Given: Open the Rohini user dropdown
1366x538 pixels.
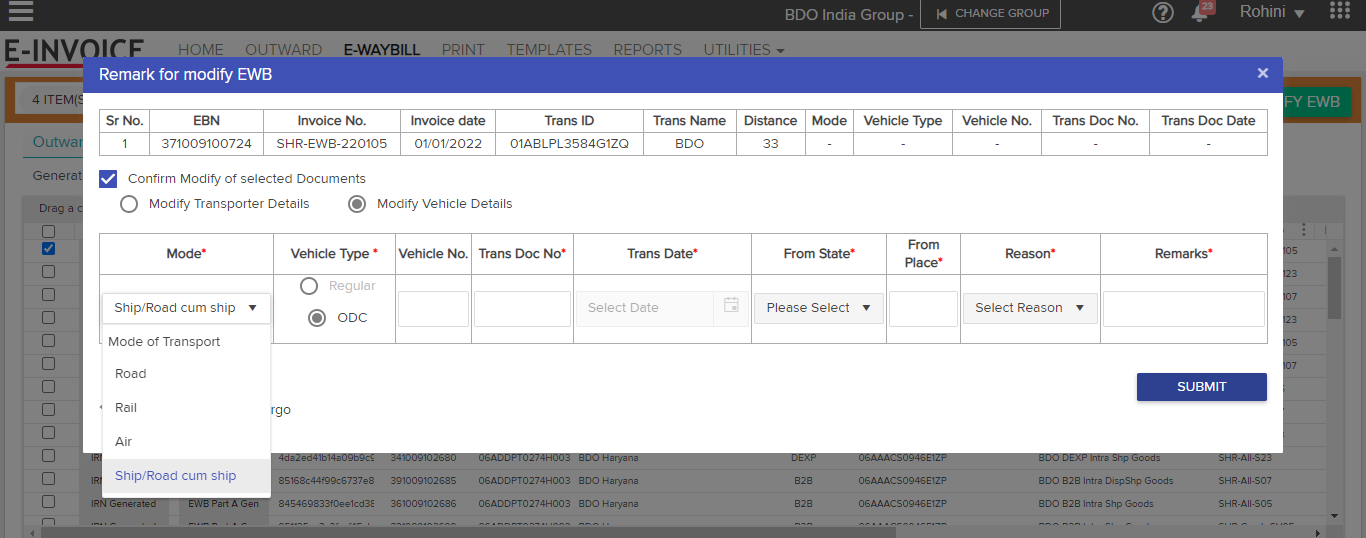Looking at the screenshot, I should (1272, 13).
